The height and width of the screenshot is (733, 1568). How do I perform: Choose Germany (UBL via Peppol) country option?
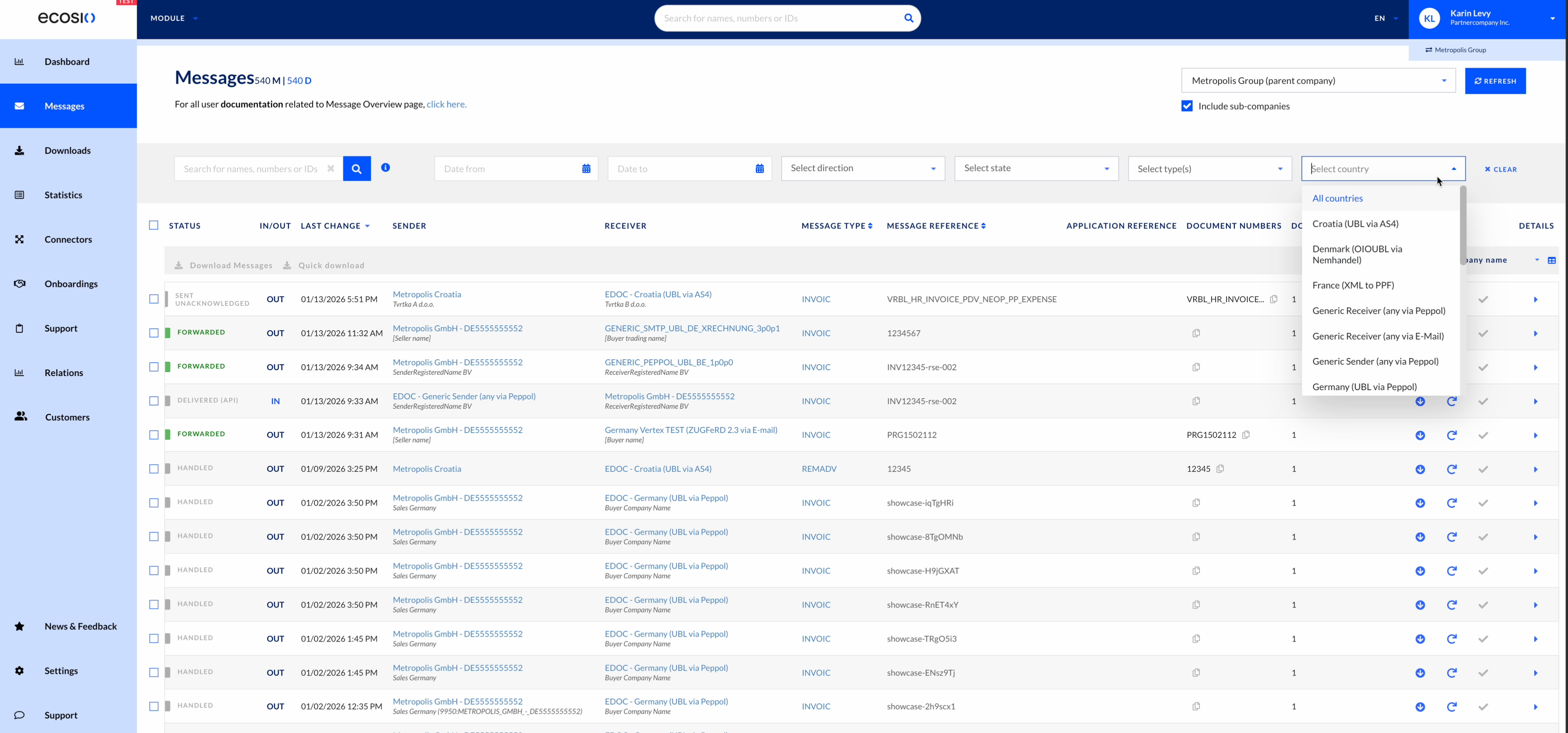pos(1364,386)
